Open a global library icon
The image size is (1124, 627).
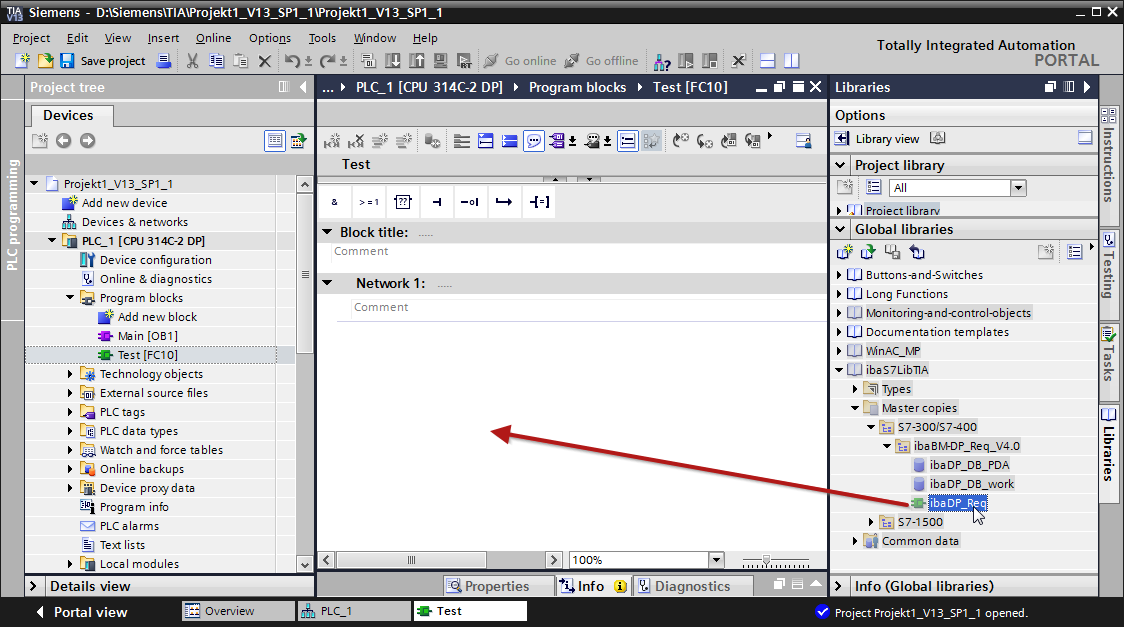click(x=868, y=252)
